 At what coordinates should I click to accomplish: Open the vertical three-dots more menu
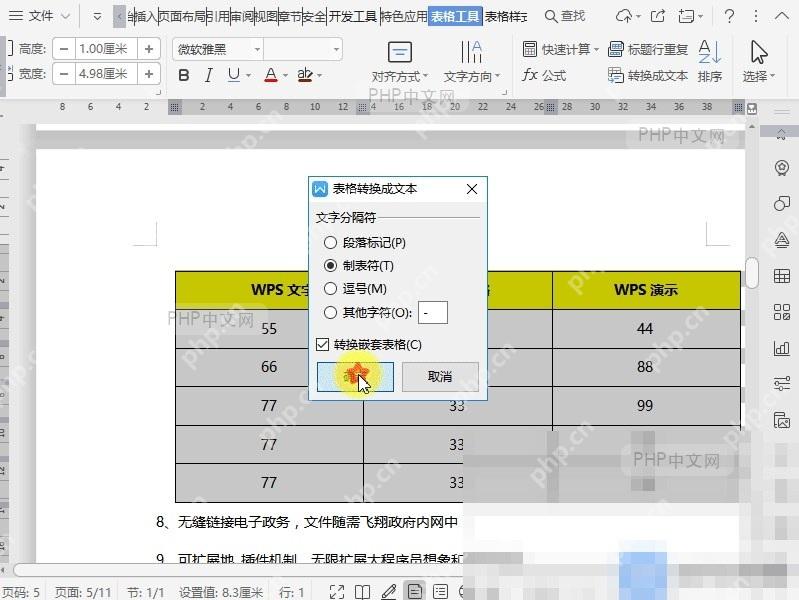pos(756,16)
